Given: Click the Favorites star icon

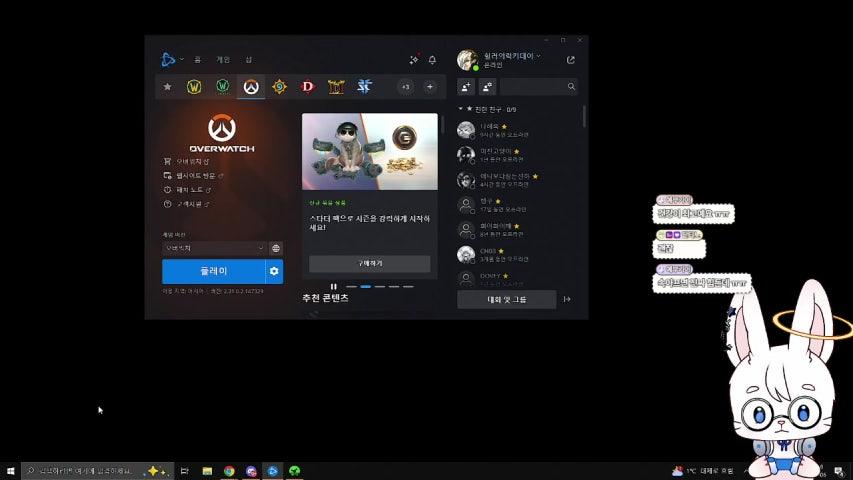Looking at the screenshot, I should point(168,87).
